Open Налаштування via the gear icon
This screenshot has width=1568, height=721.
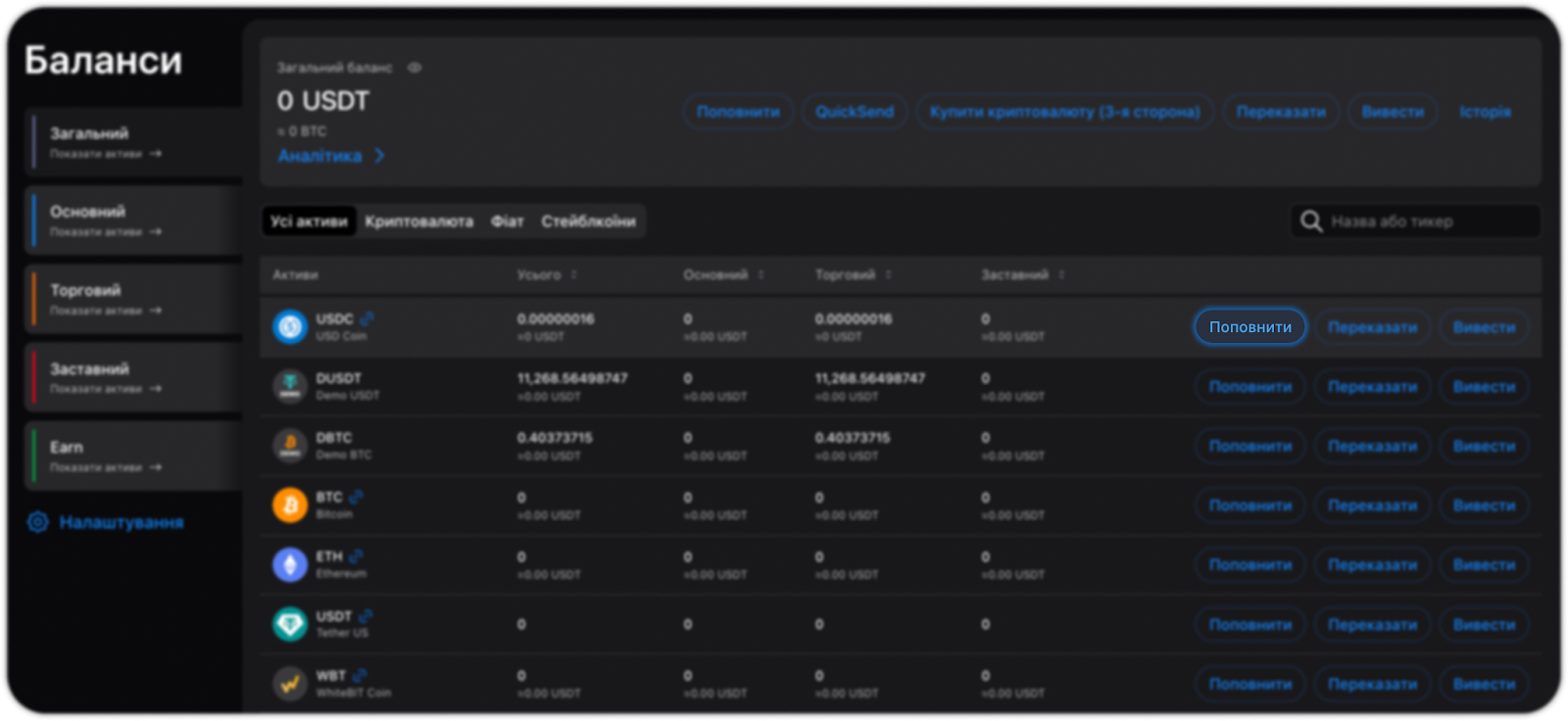tap(38, 522)
